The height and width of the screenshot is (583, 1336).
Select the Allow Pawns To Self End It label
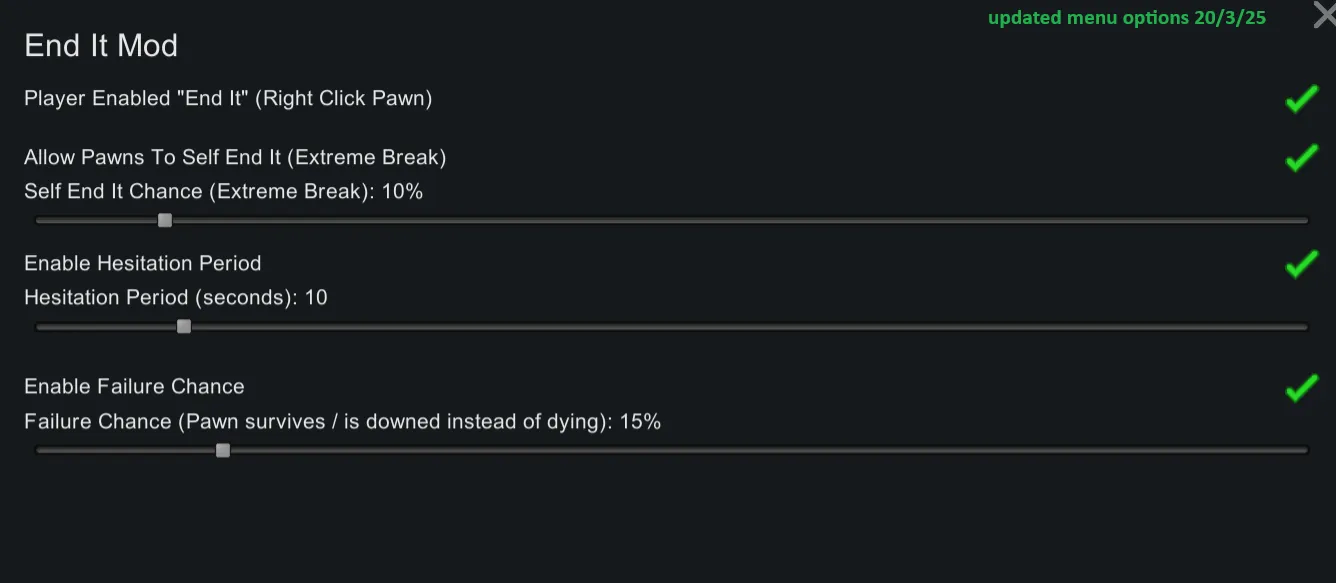click(x=235, y=158)
